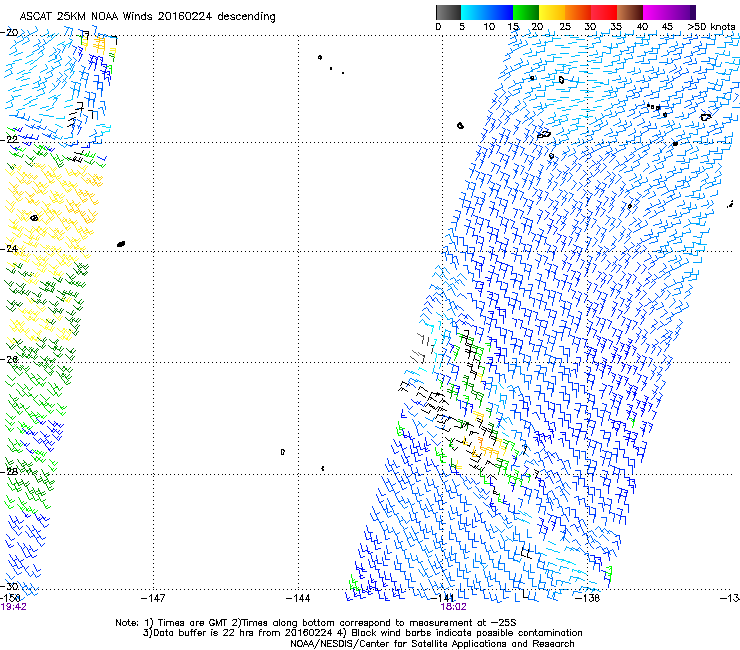The width and height of the screenshot is (740, 650).
Task: Pick the blue 10-15 knots legend color
Action: point(499,12)
